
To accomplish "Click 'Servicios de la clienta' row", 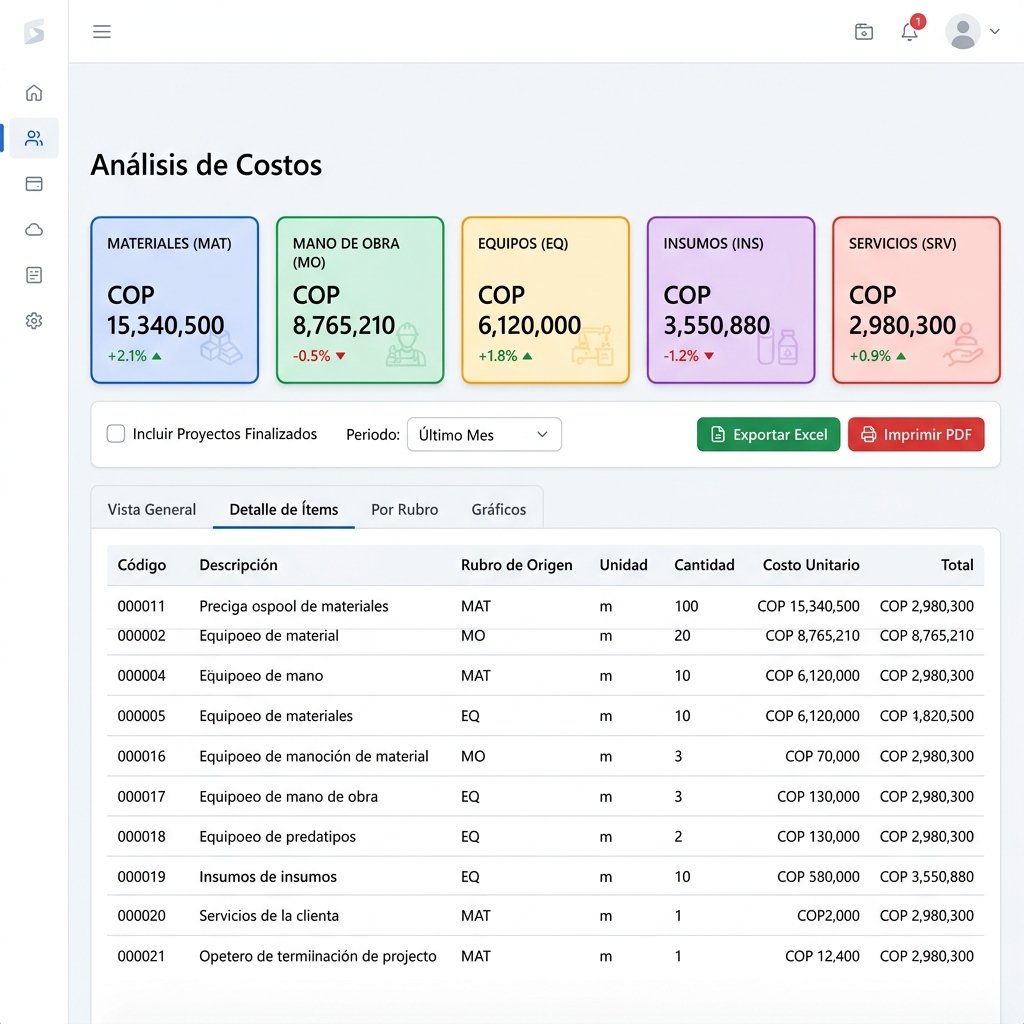I will coord(545,916).
